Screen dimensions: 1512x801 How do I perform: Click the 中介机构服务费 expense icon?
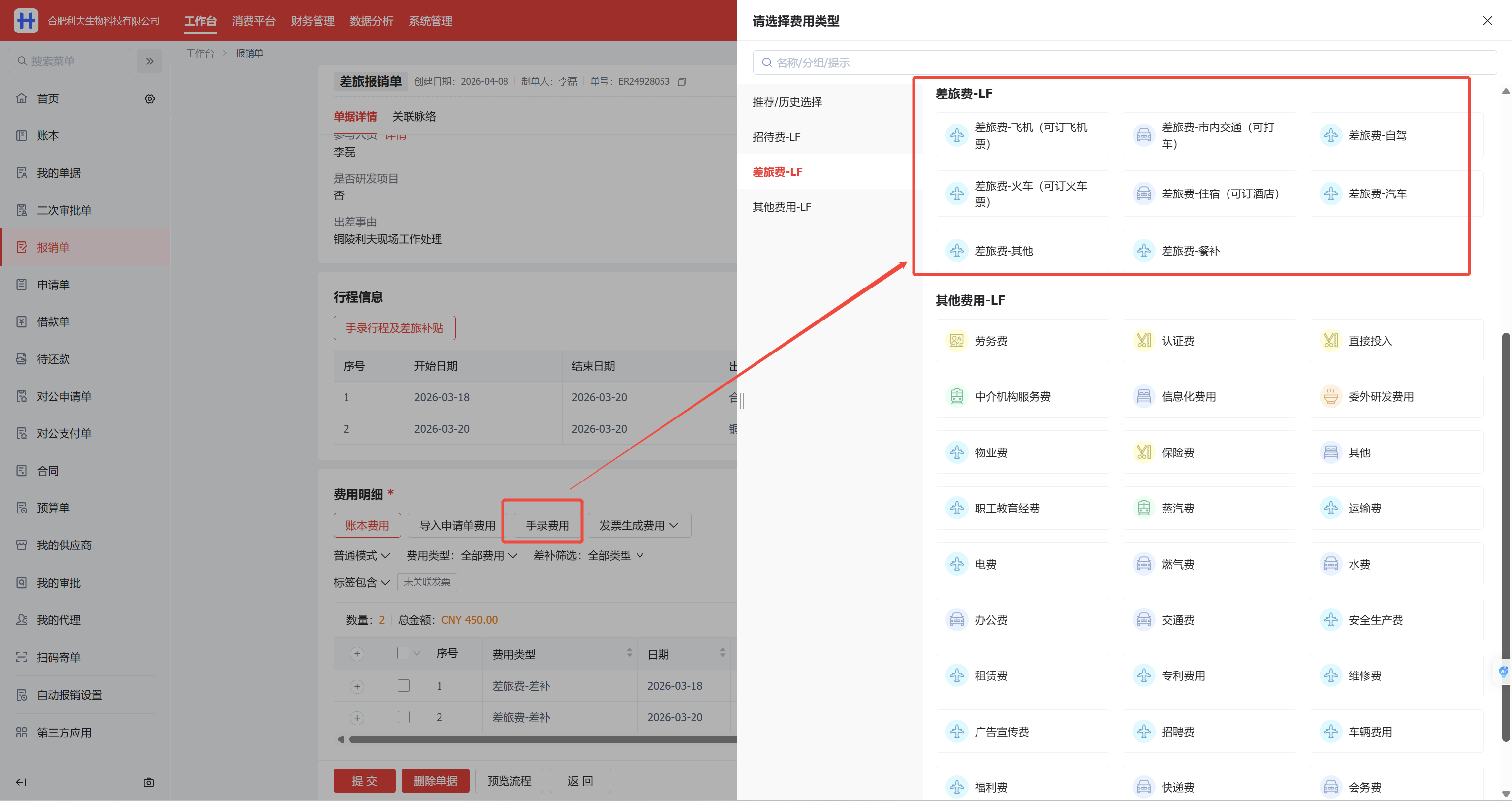coord(957,396)
